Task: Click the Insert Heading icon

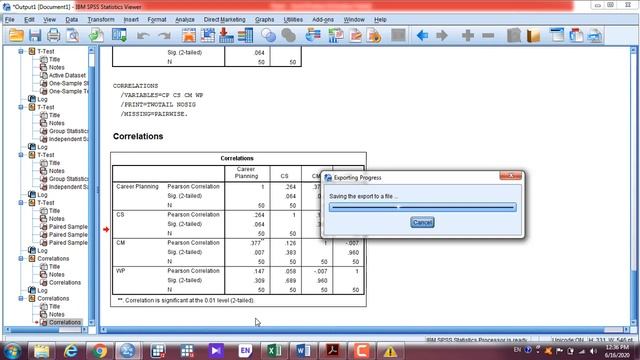Action: (x=557, y=36)
